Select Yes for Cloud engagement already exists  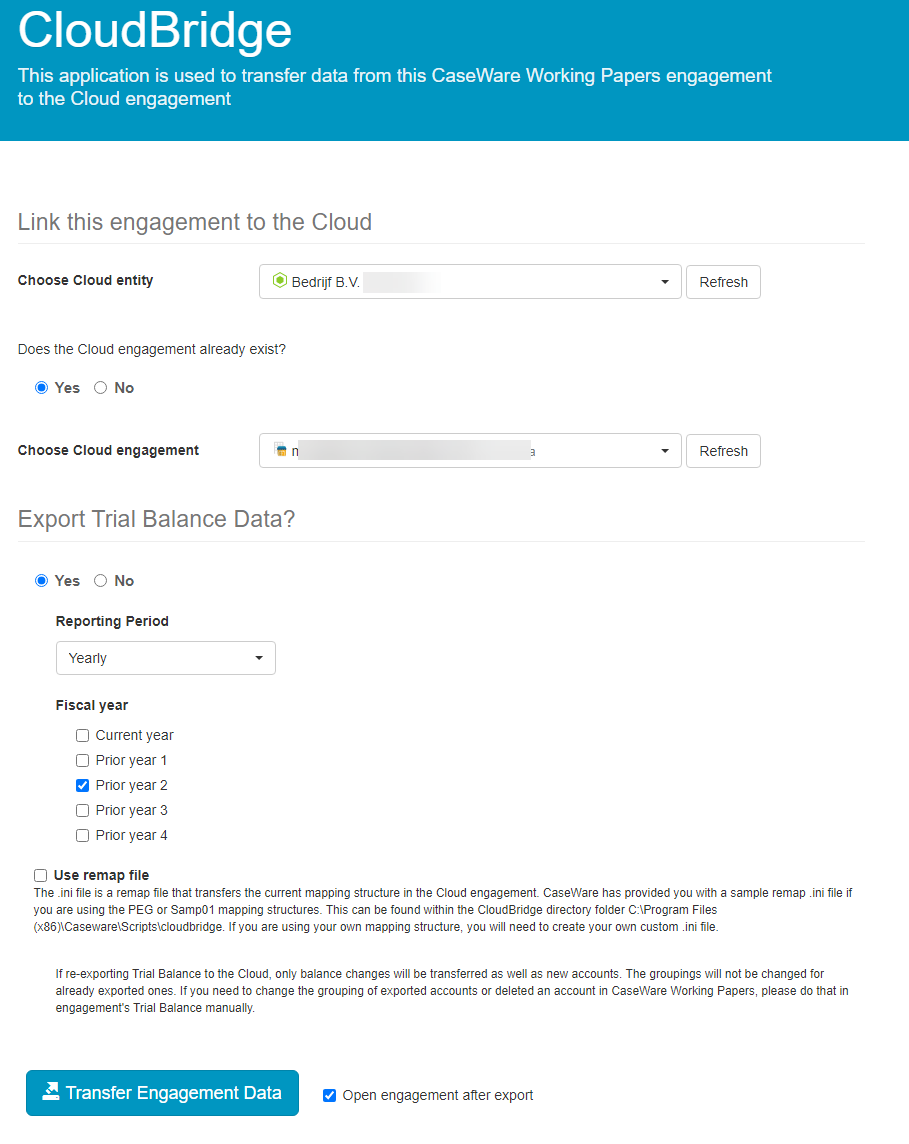coord(42,388)
